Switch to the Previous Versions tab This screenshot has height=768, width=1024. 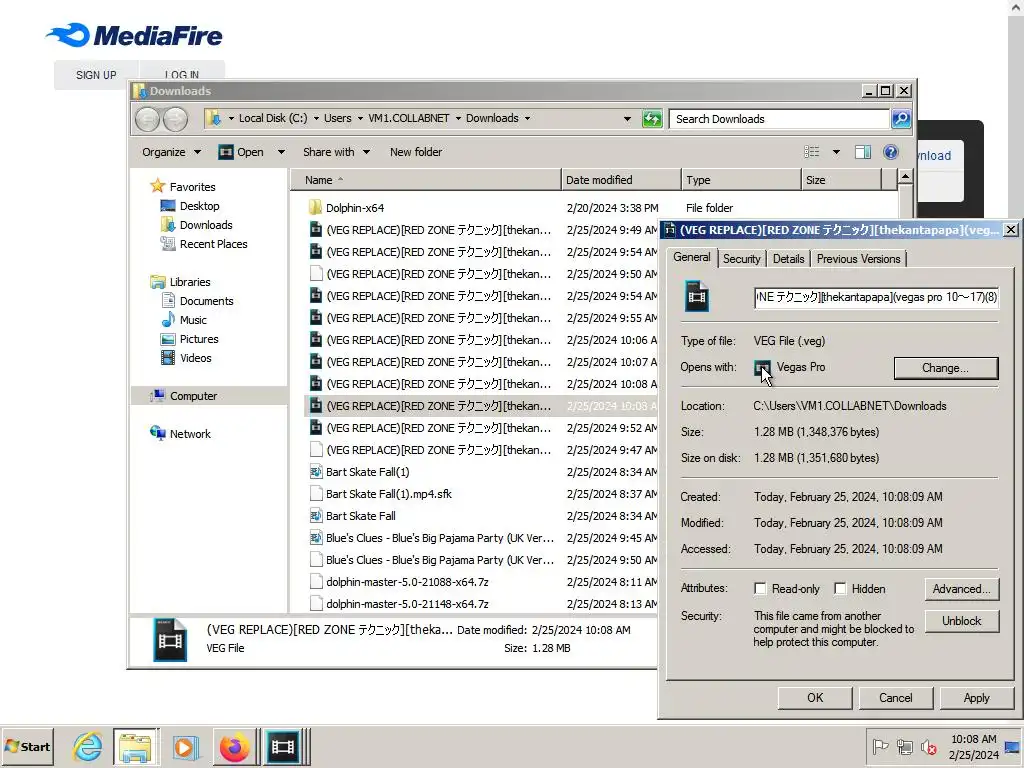(x=858, y=259)
